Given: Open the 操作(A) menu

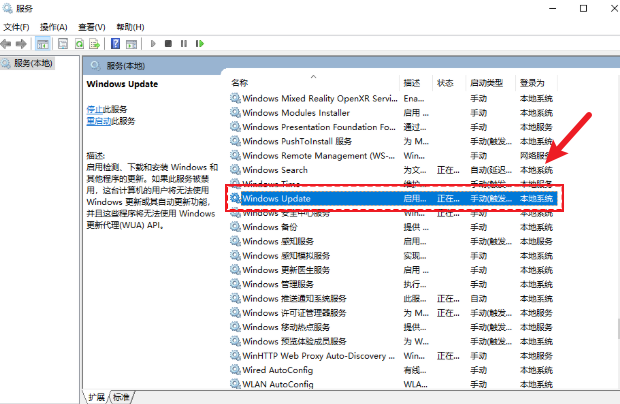Looking at the screenshot, I should (x=54, y=27).
